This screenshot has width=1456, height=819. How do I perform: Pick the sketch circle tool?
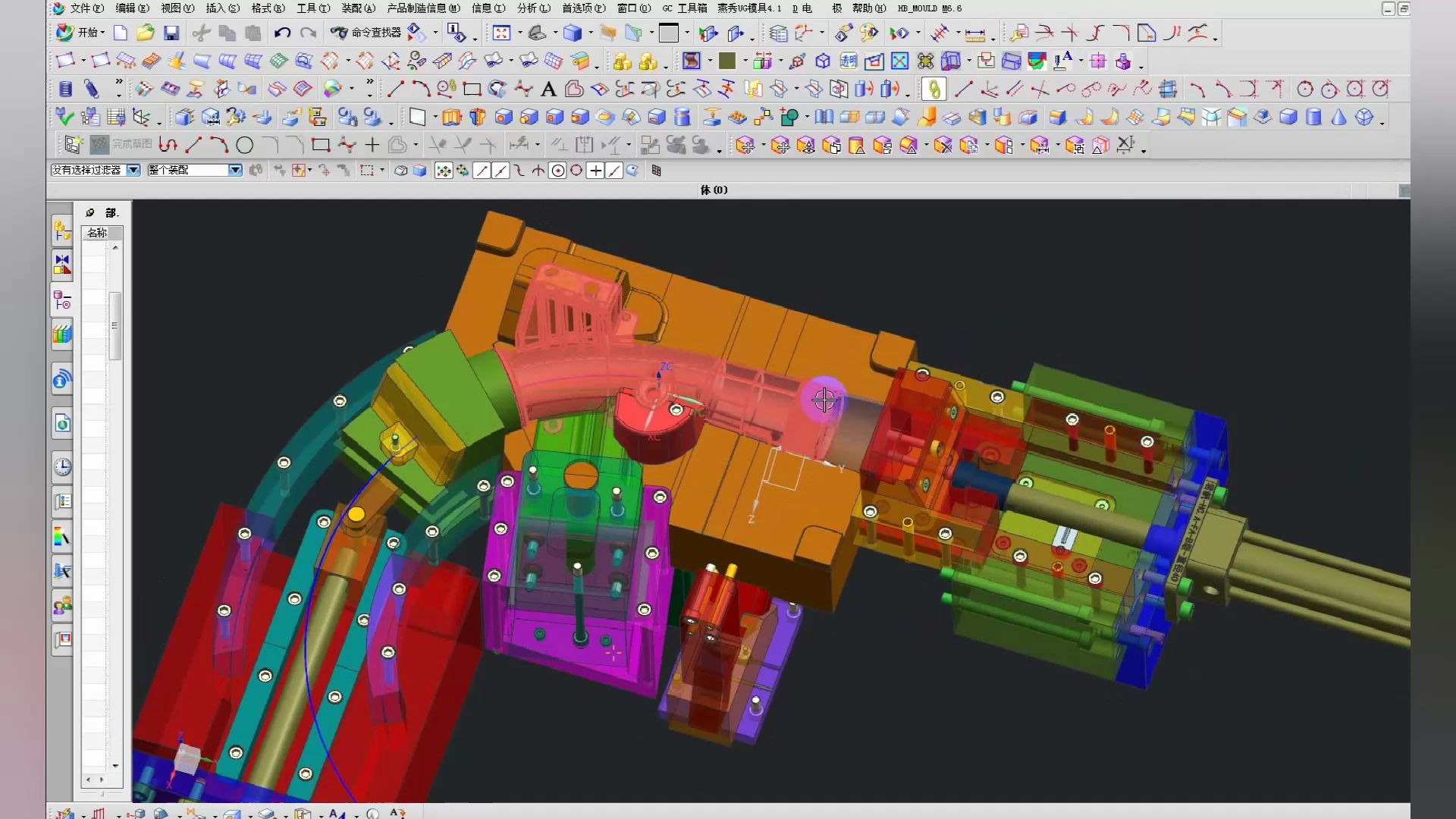244,145
